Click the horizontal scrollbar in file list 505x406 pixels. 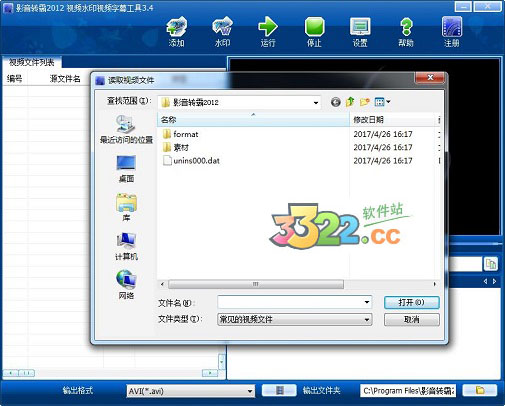click(256, 284)
